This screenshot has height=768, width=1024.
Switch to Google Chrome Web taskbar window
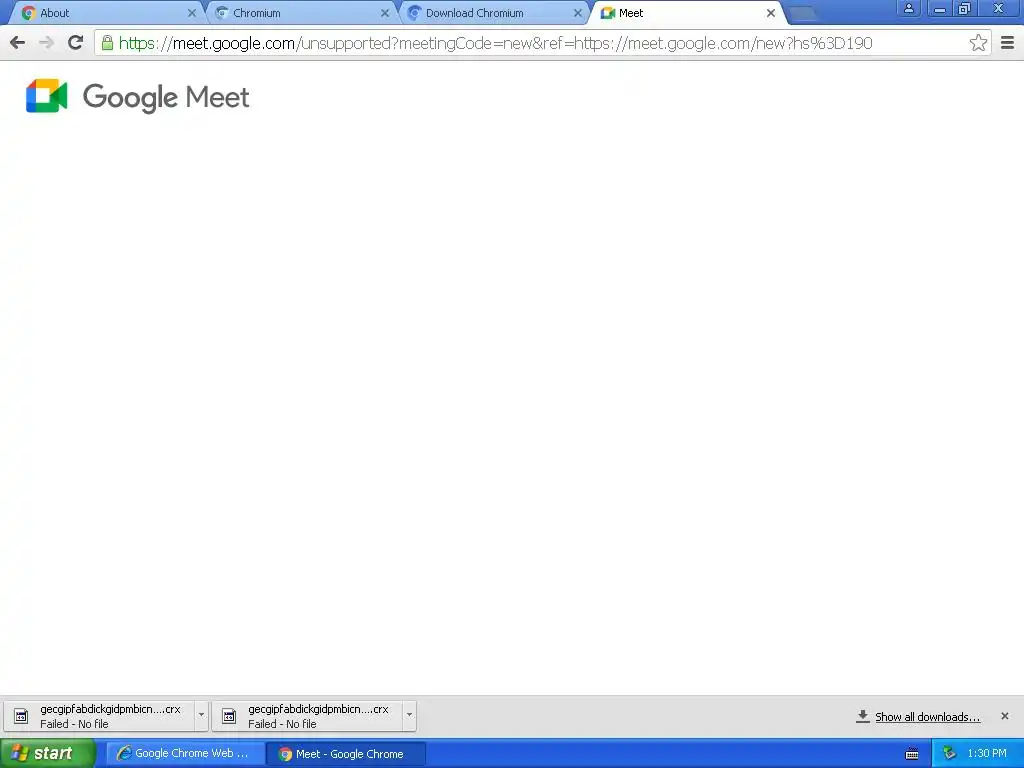click(x=185, y=754)
